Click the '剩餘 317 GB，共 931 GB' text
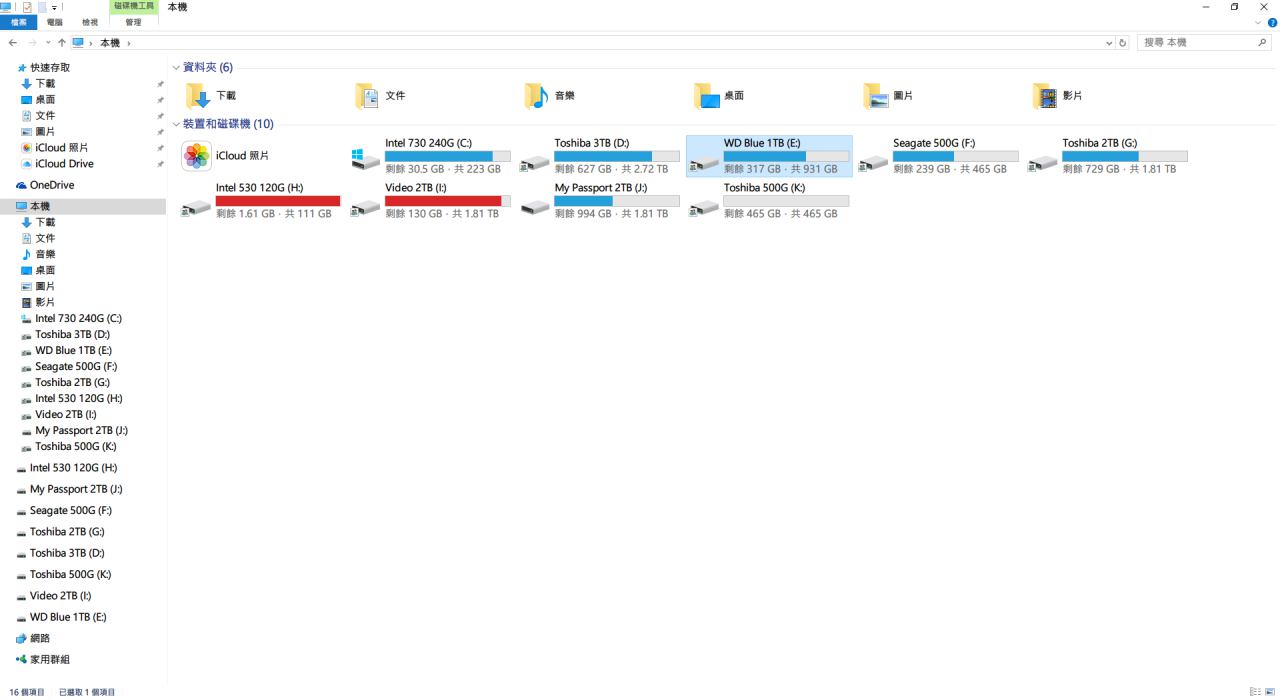The width and height of the screenshot is (1280, 700). point(781,169)
